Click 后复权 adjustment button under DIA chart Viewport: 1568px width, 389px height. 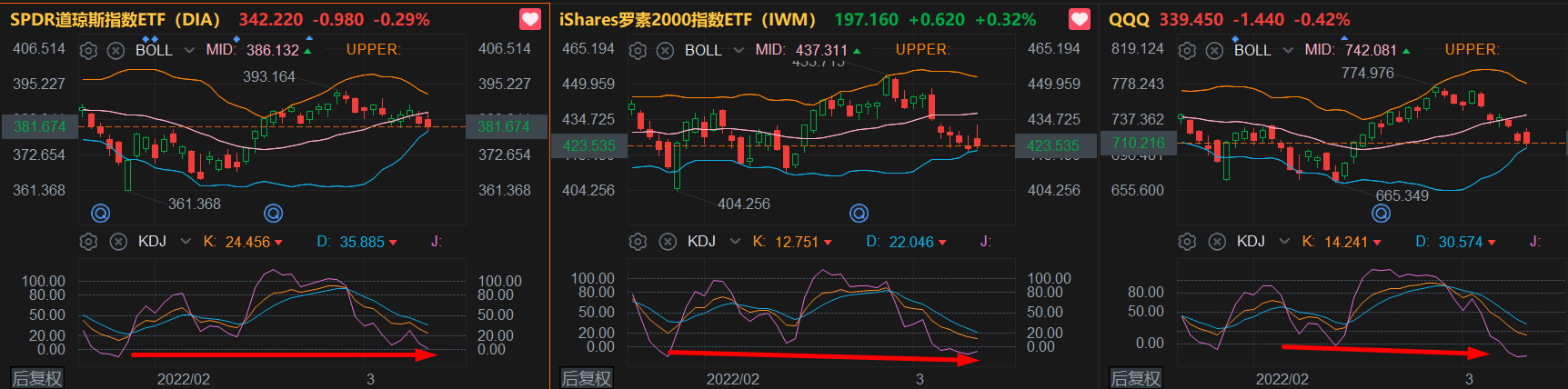(x=37, y=378)
